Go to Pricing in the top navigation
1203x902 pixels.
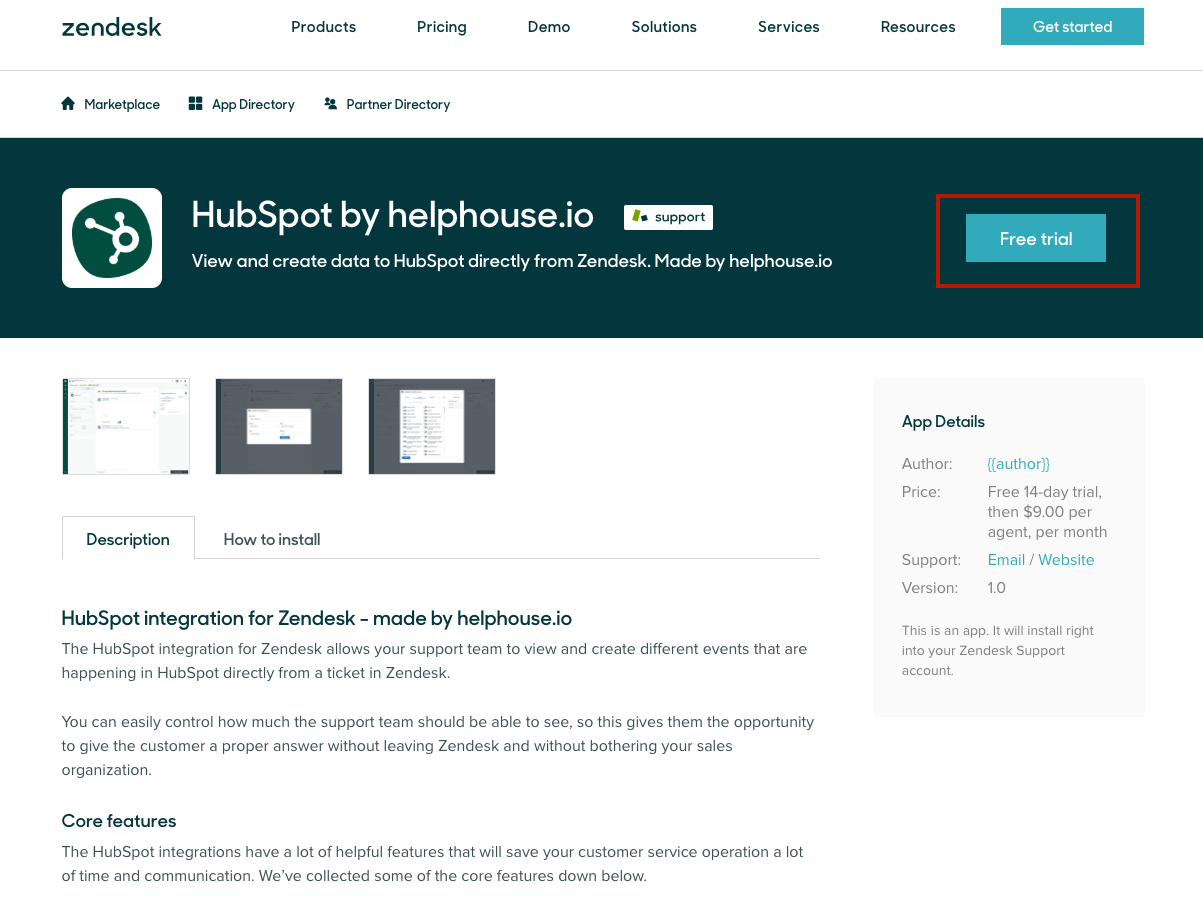pos(442,27)
